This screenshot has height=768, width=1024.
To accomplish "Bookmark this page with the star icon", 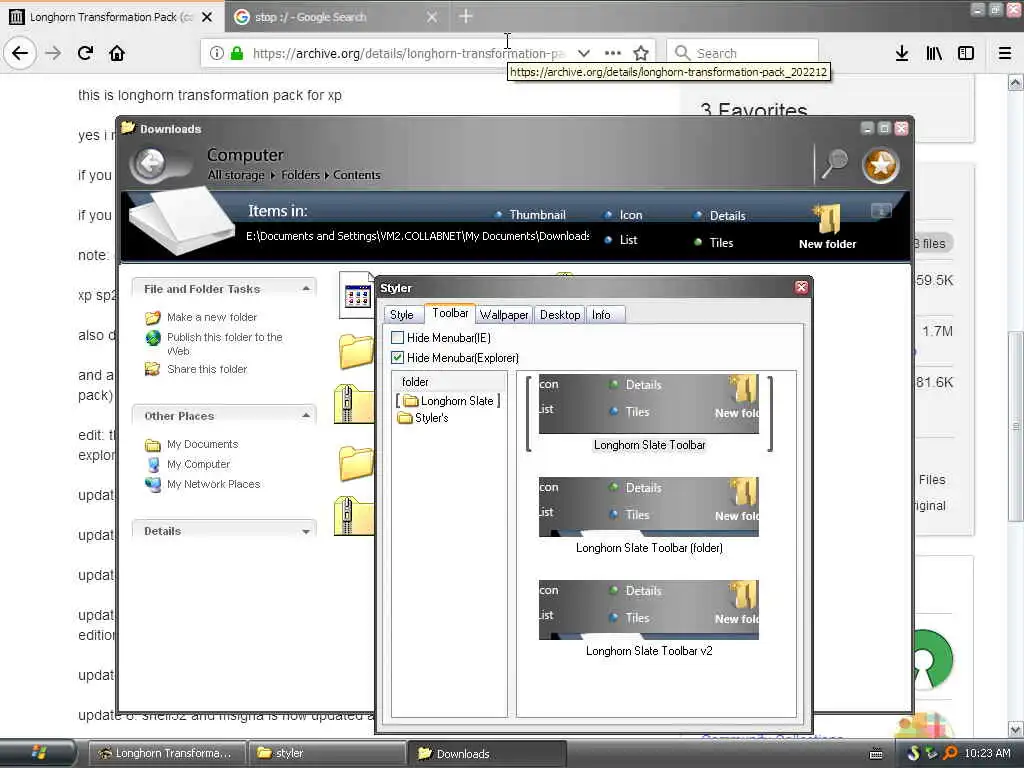I will tap(641, 53).
